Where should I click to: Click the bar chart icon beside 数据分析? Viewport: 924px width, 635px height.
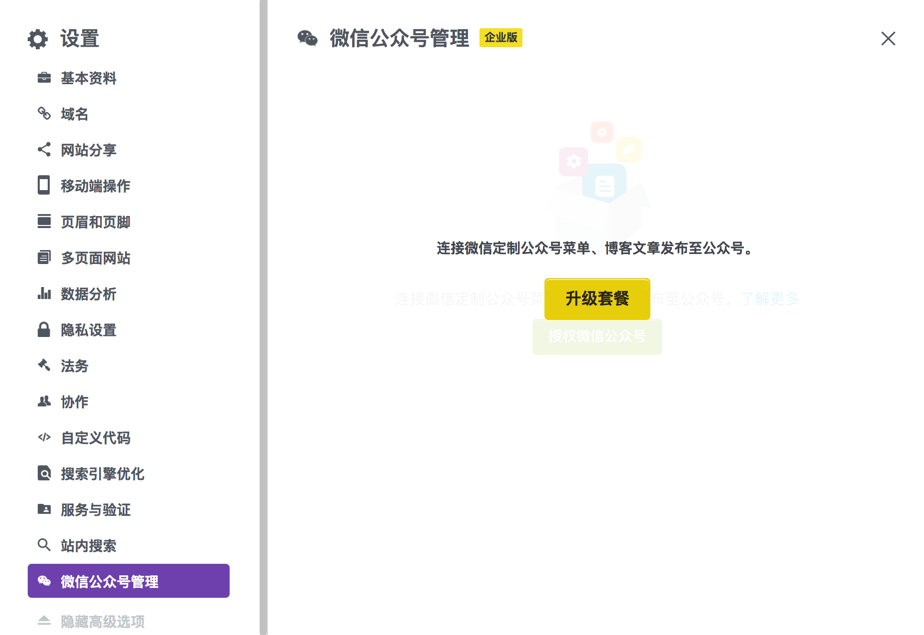pos(44,293)
